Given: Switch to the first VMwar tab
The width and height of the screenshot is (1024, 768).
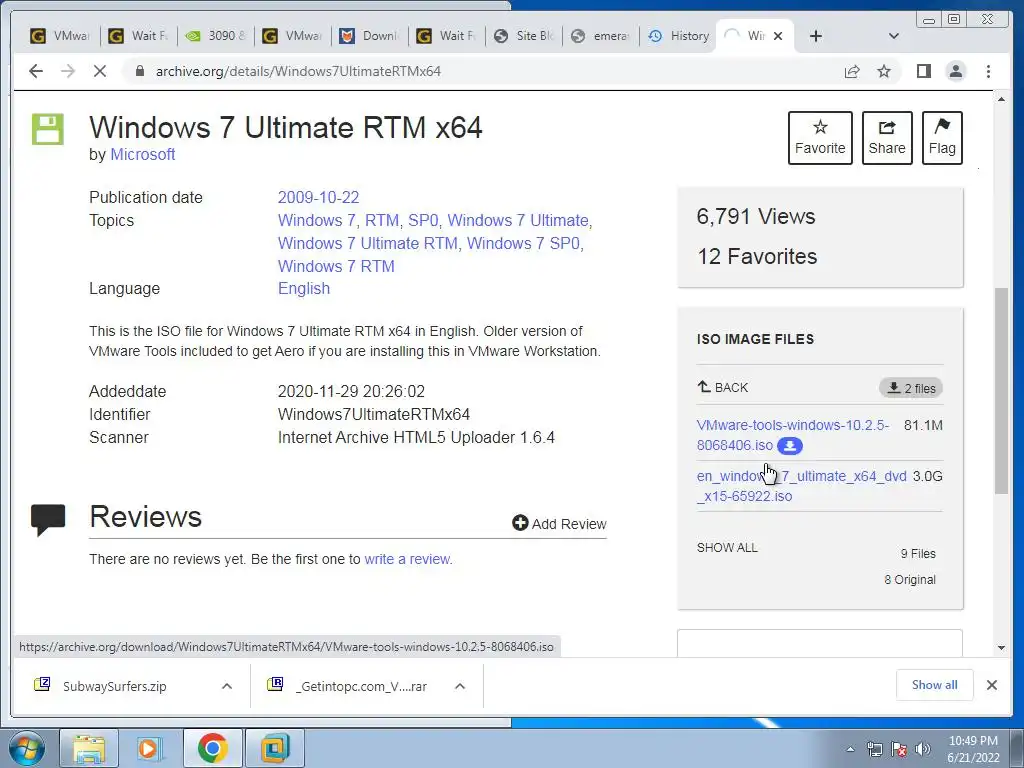Looking at the screenshot, I should 61,36.
